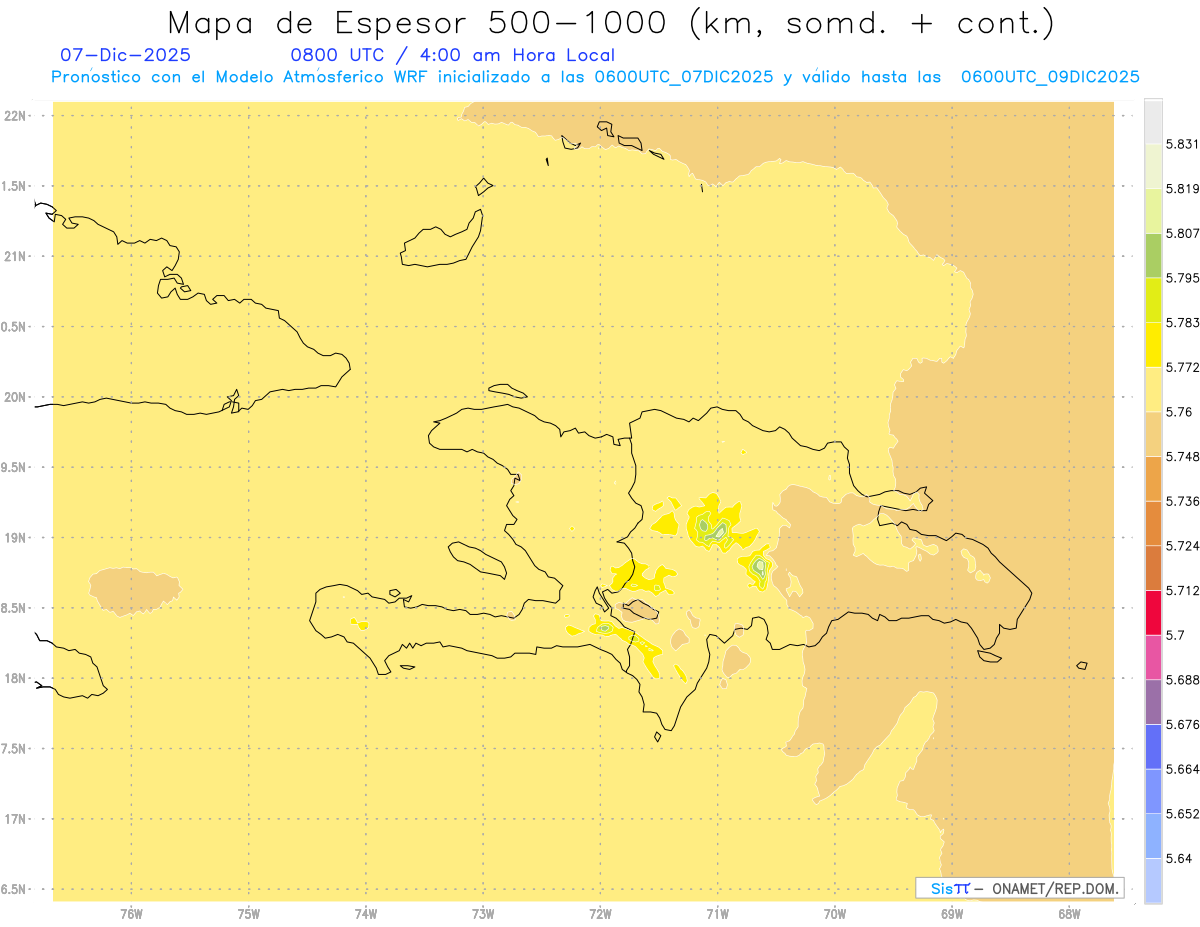This screenshot has height=927, width=1200.
Task: Select the orange legend swatch between 5.736 and 5.748
Action: click(x=1153, y=478)
